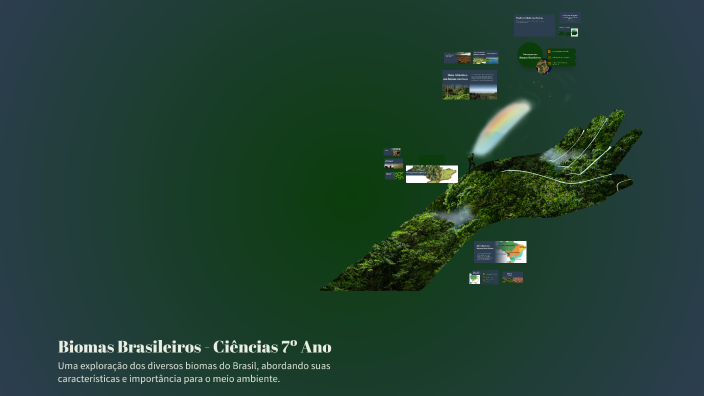Click the subtitle beginning "Uma exploração dos diversos biomas"
The image size is (704, 396).
pyautogui.click(x=194, y=372)
